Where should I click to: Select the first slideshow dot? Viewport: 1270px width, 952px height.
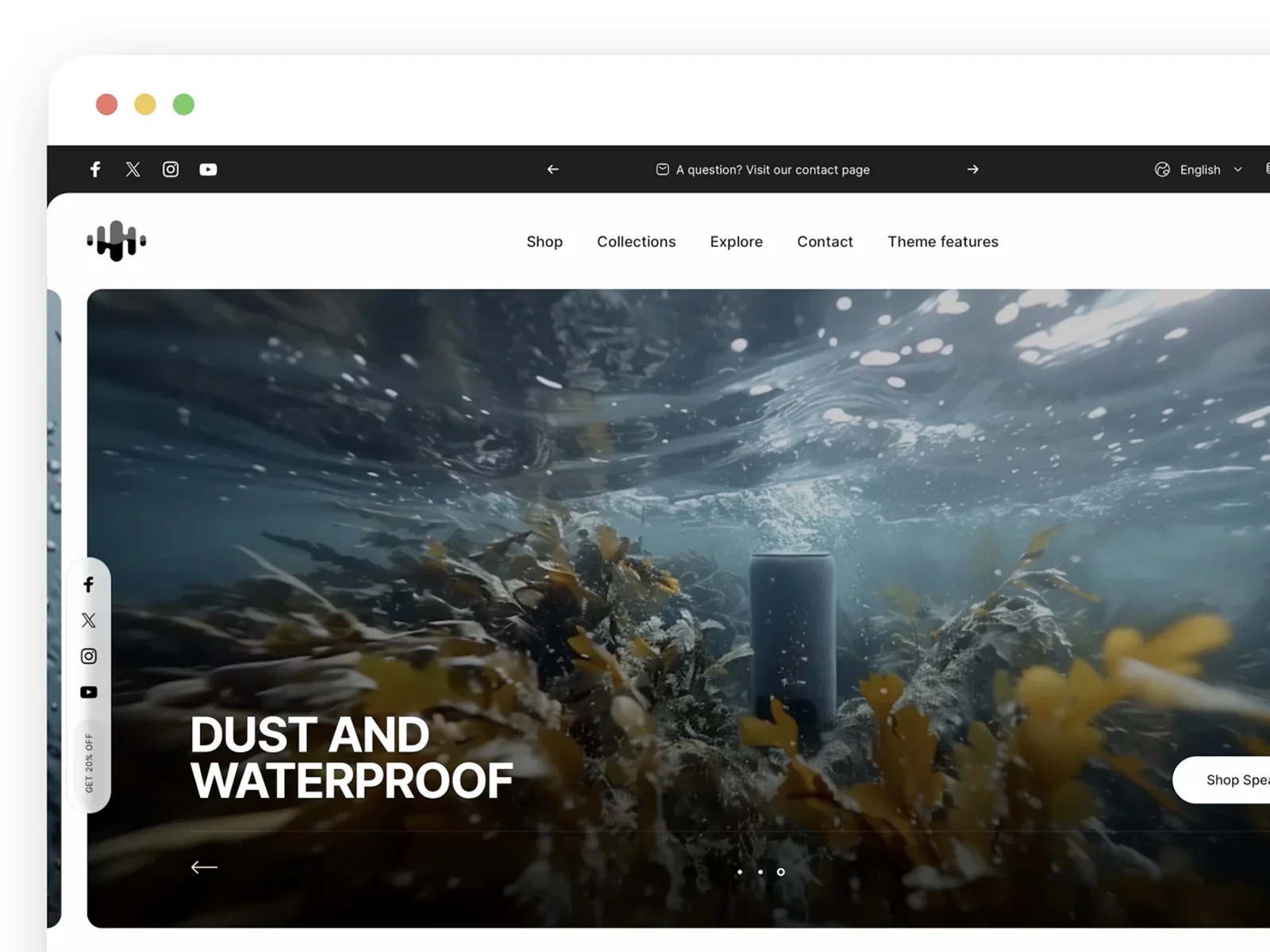click(x=740, y=872)
